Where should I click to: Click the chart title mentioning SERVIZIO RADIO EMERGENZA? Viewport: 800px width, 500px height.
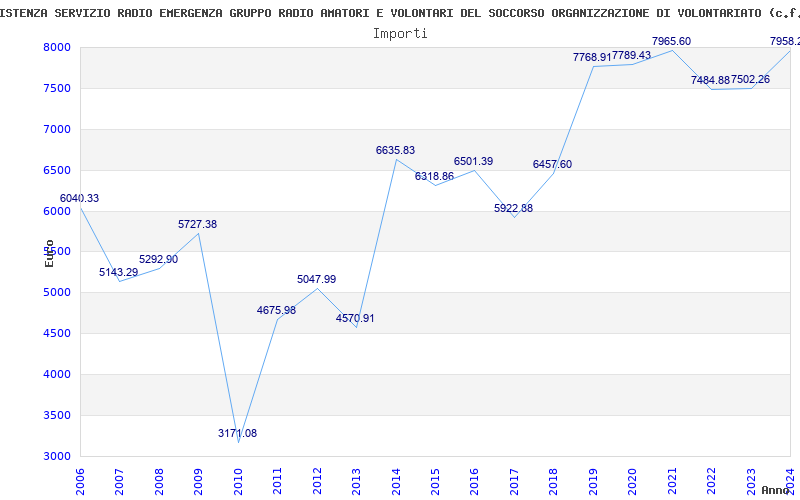400,13
